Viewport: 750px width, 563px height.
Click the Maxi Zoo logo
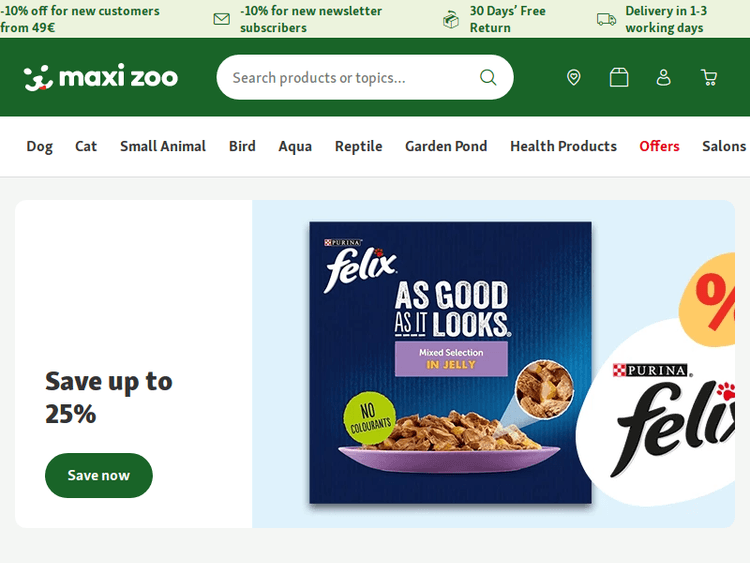click(x=100, y=77)
